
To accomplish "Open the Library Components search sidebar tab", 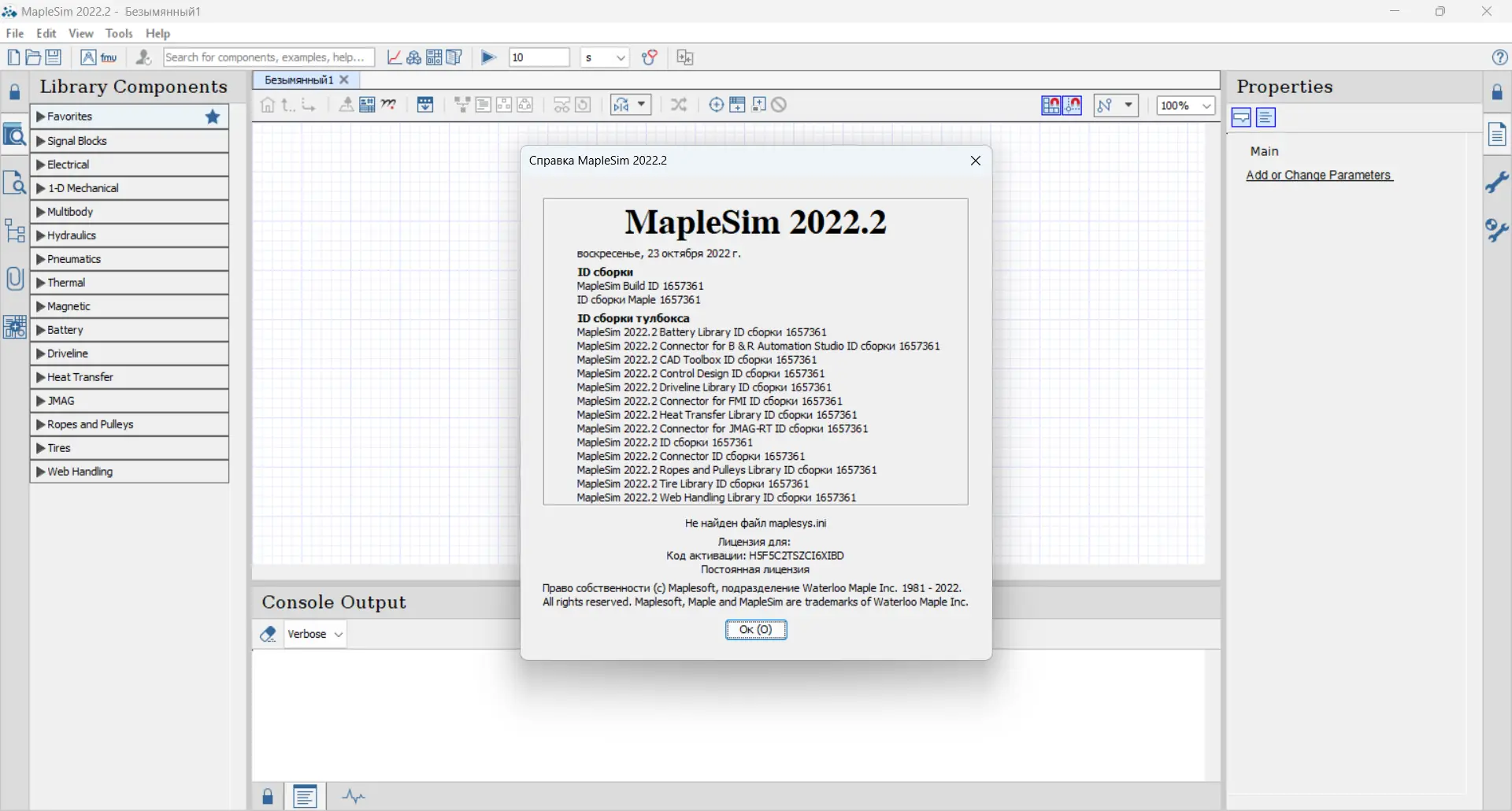I will coord(15,136).
